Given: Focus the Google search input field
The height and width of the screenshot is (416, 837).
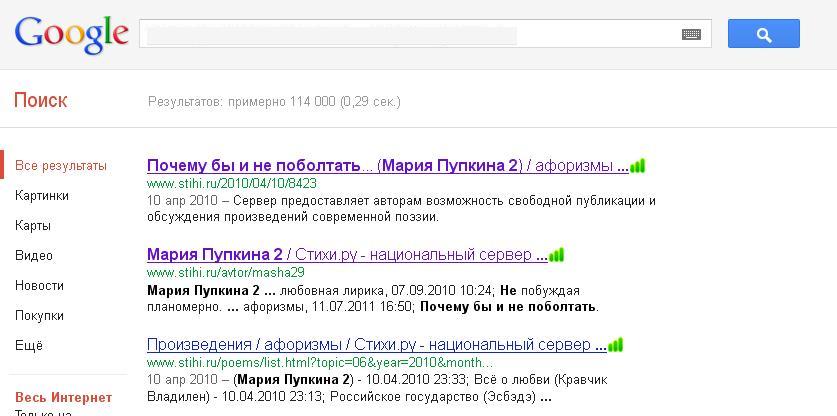Looking at the screenshot, I should click(x=410, y=35).
